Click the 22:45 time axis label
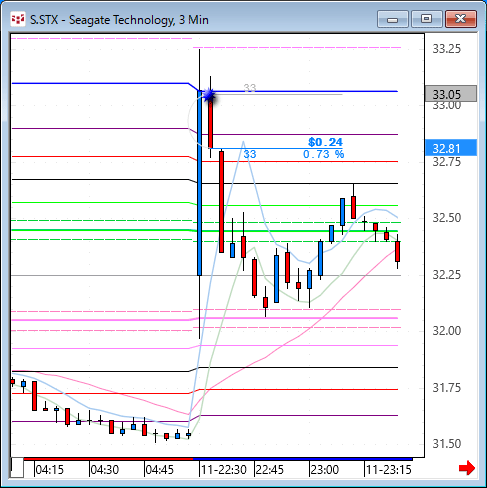The height and width of the screenshot is (488, 487). 270,470
